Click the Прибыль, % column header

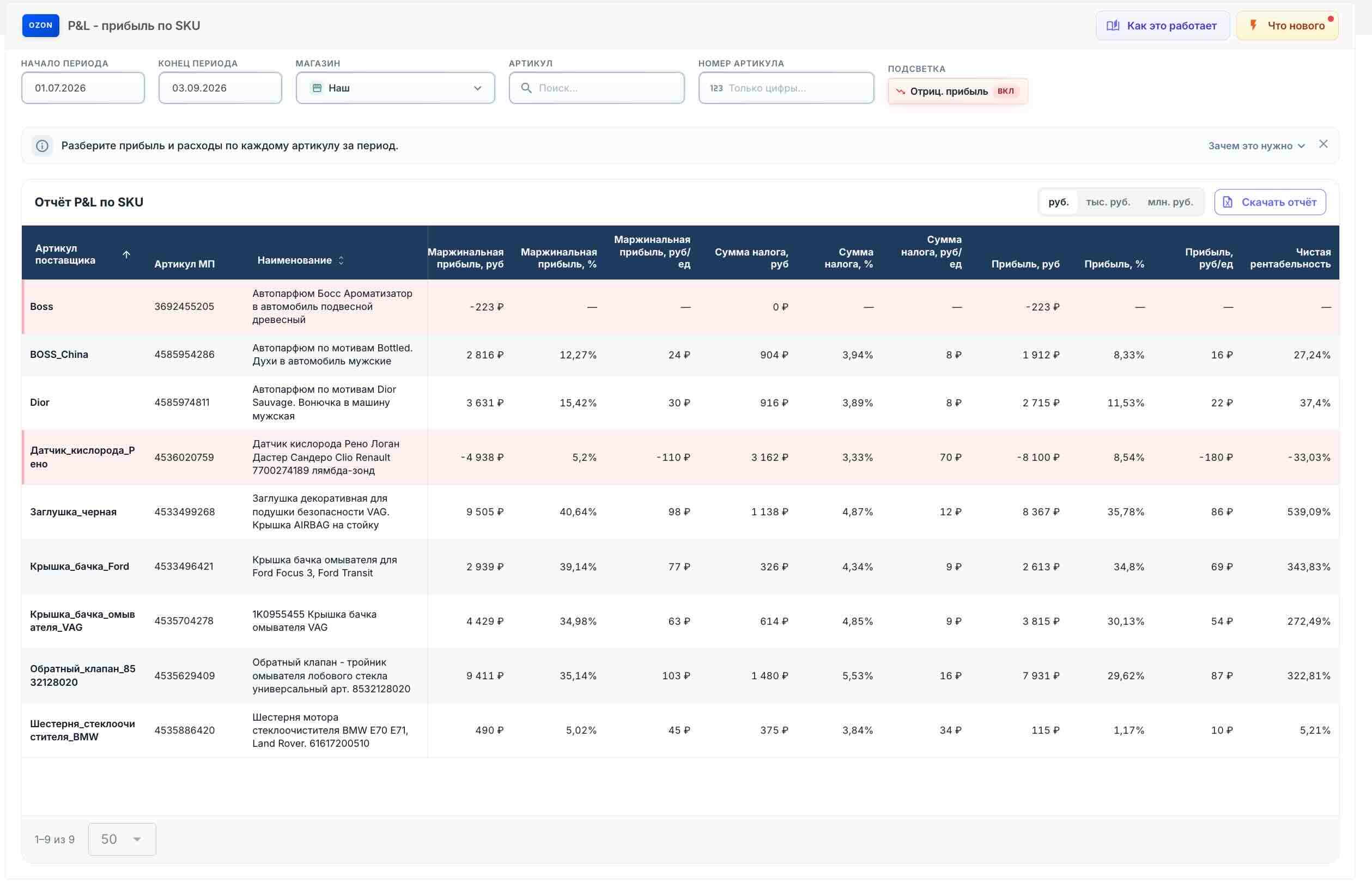point(1114,264)
